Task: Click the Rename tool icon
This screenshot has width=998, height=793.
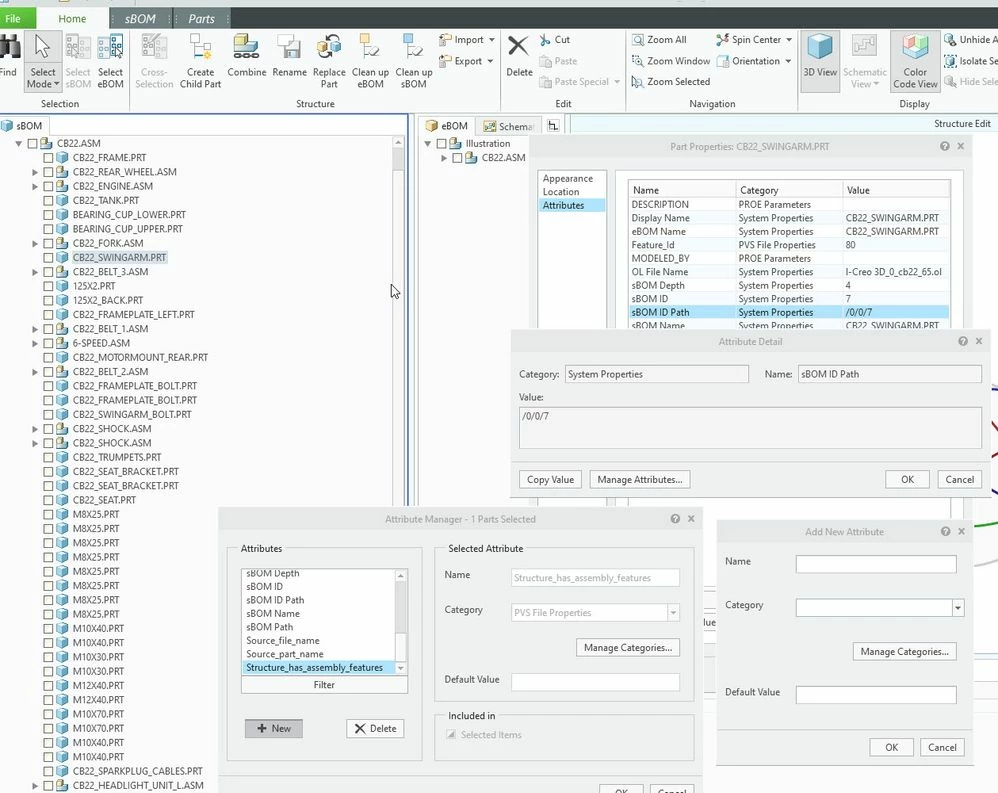Action: point(289,46)
